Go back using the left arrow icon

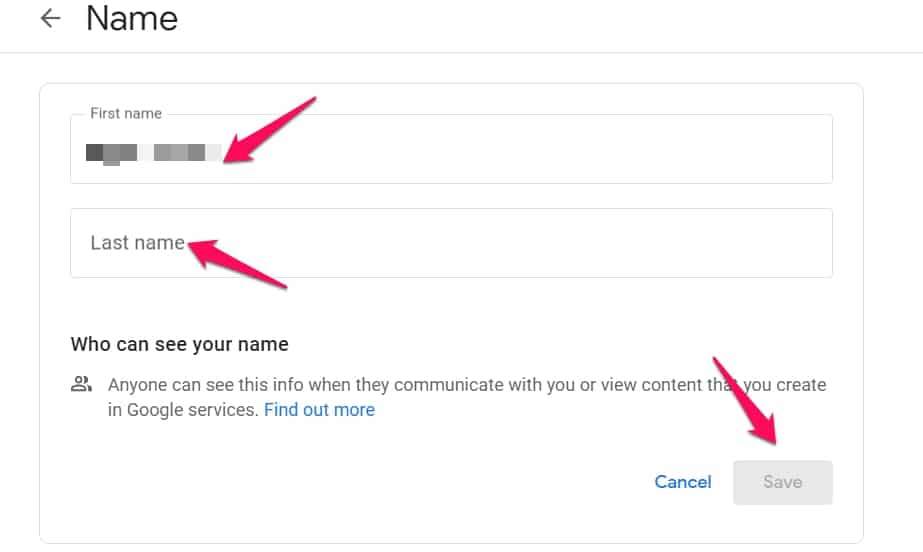(x=50, y=18)
